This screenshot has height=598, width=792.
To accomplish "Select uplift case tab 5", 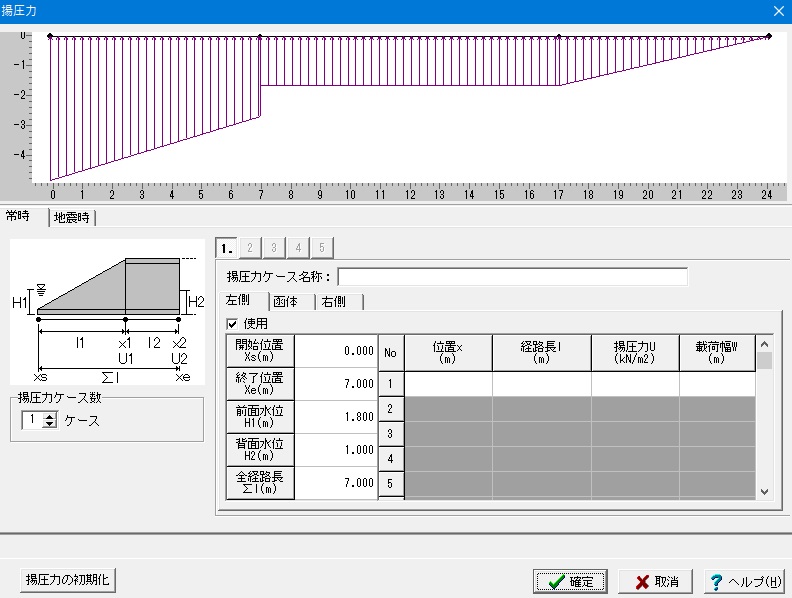I will (322, 248).
